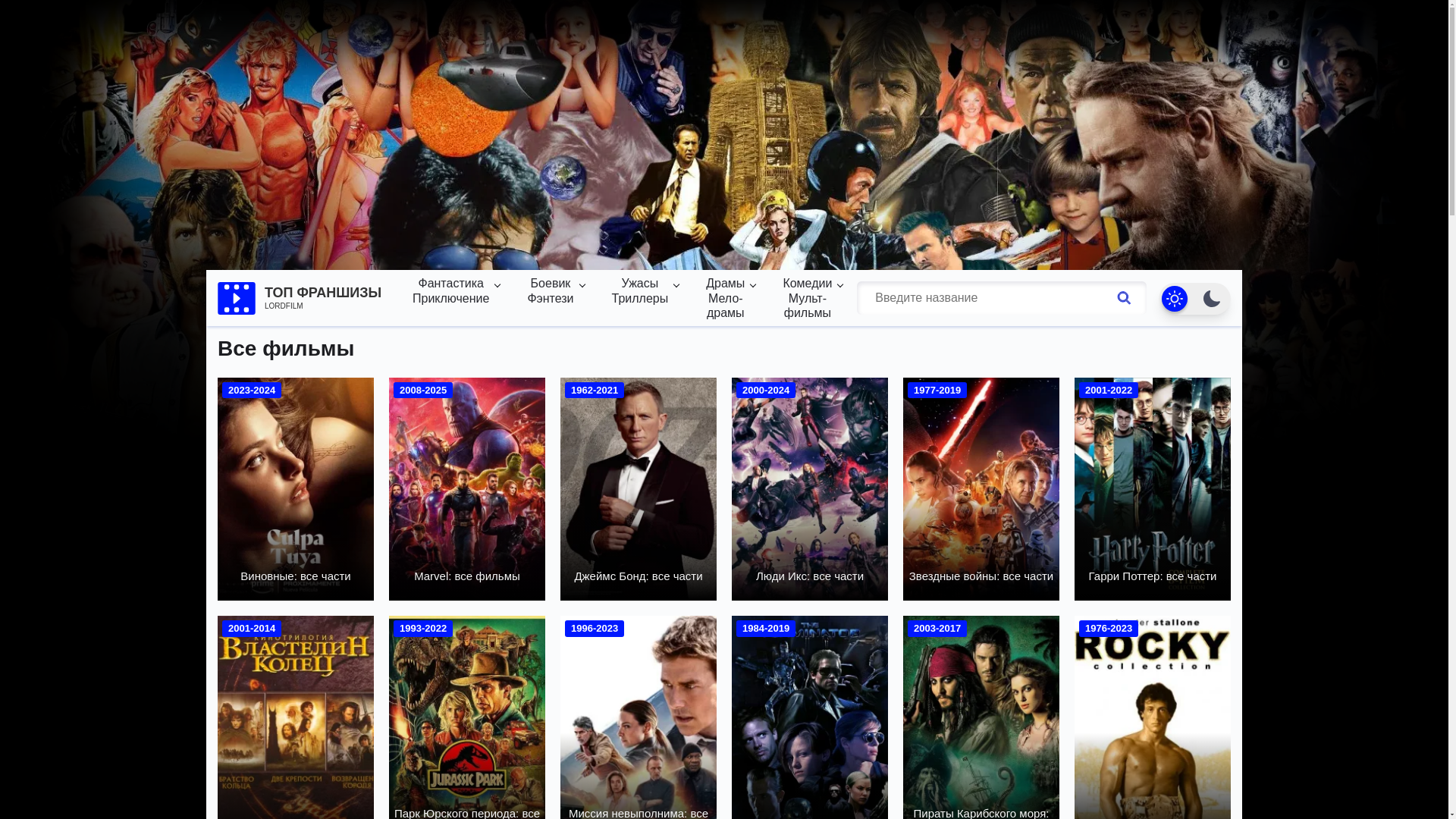Open the Marvel: все фильмы poster
This screenshot has width=1456, height=819.
click(467, 489)
